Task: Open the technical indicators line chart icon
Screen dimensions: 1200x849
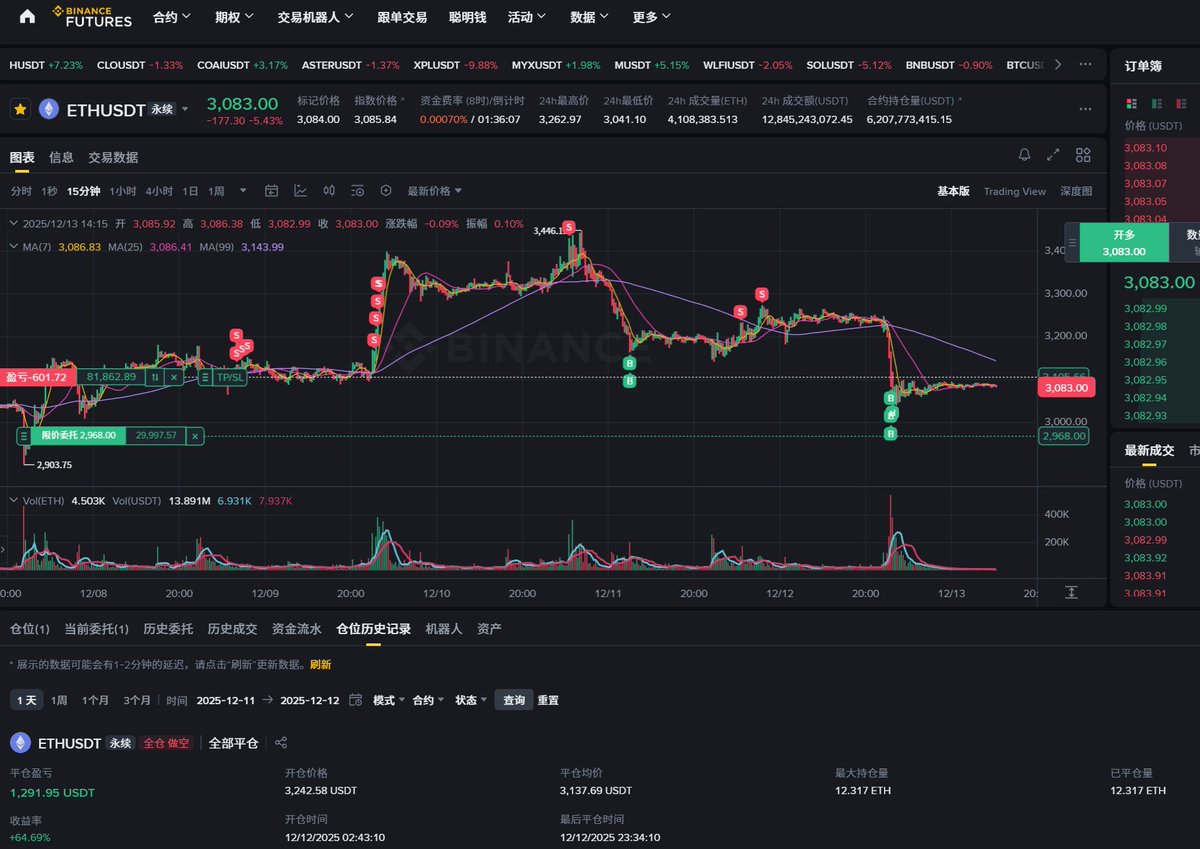Action: point(300,191)
